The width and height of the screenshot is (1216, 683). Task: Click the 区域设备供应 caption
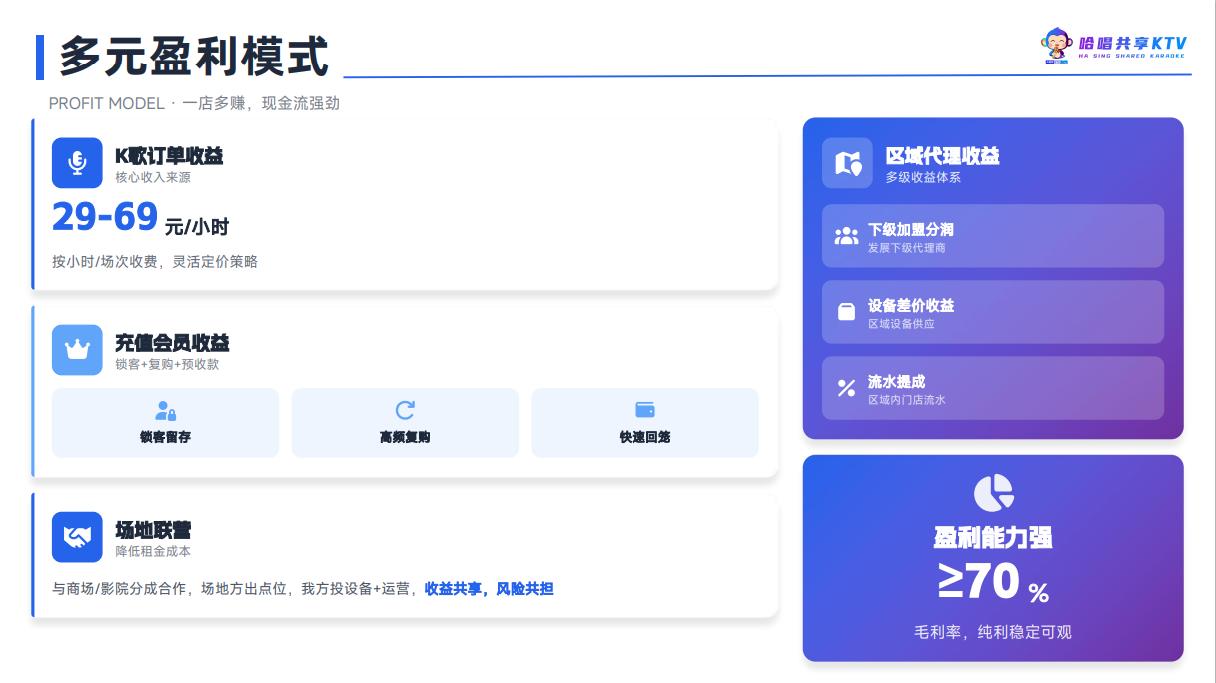pyautogui.click(x=901, y=323)
